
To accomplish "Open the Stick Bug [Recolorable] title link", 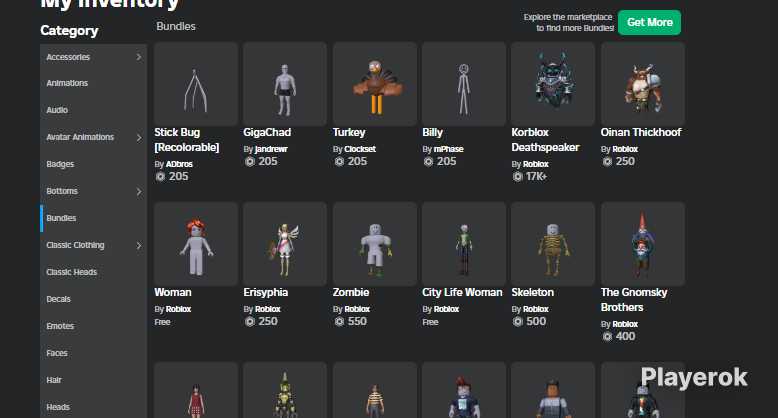I will (x=187, y=140).
